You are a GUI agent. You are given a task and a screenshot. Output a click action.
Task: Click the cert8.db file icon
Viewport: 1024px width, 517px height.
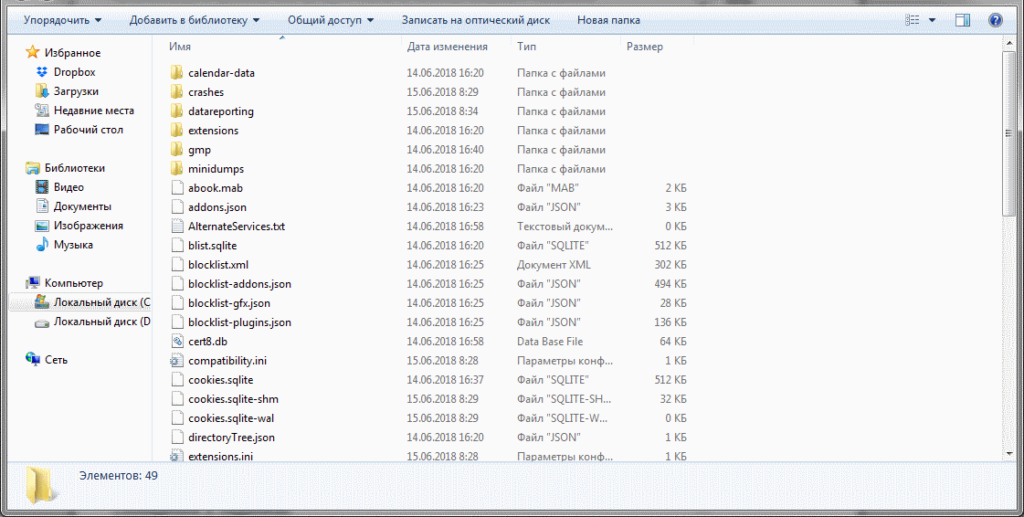pos(177,342)
